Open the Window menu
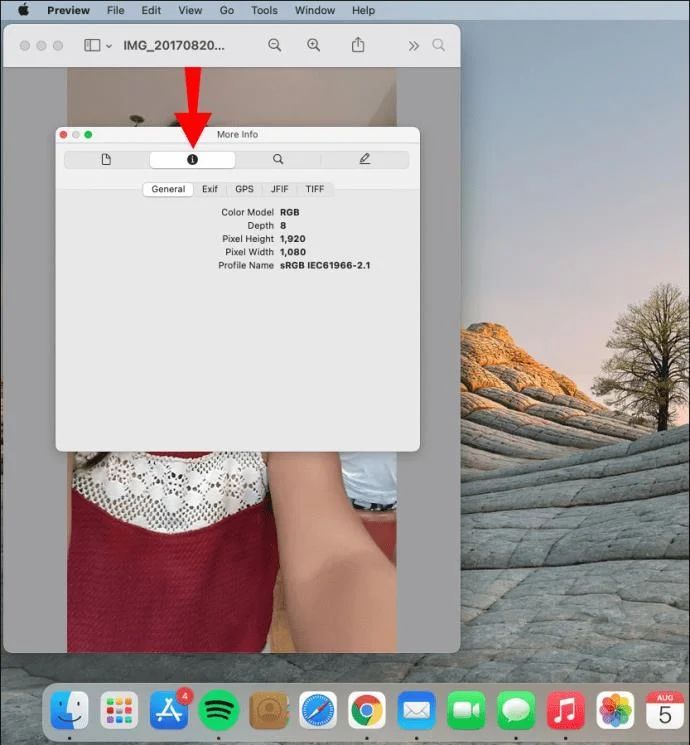The image size is (690, 745). (315, 10)
